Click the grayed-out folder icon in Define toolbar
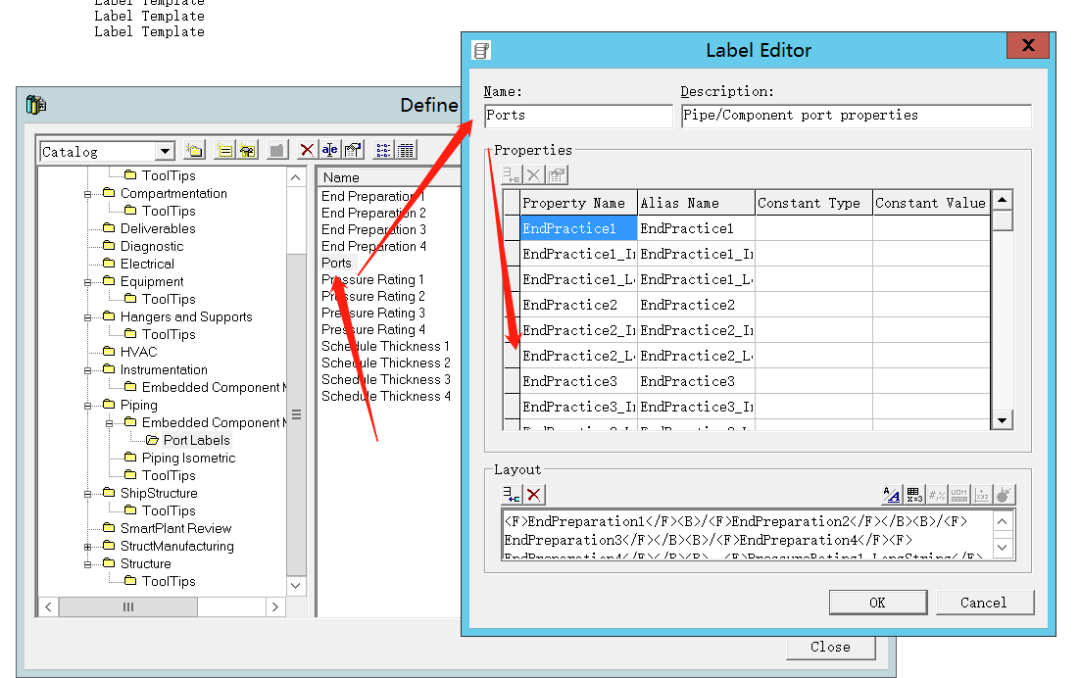 [277, 150]
